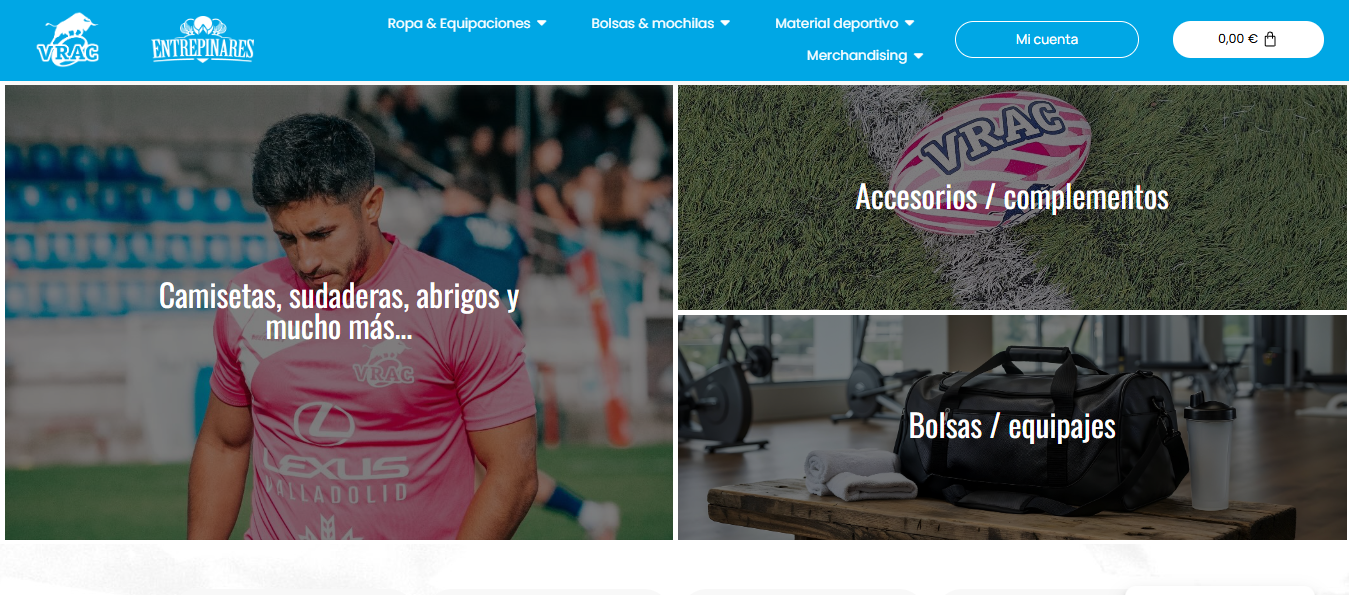Expand the Merchandising dropdown arrow

click(919, 56)
